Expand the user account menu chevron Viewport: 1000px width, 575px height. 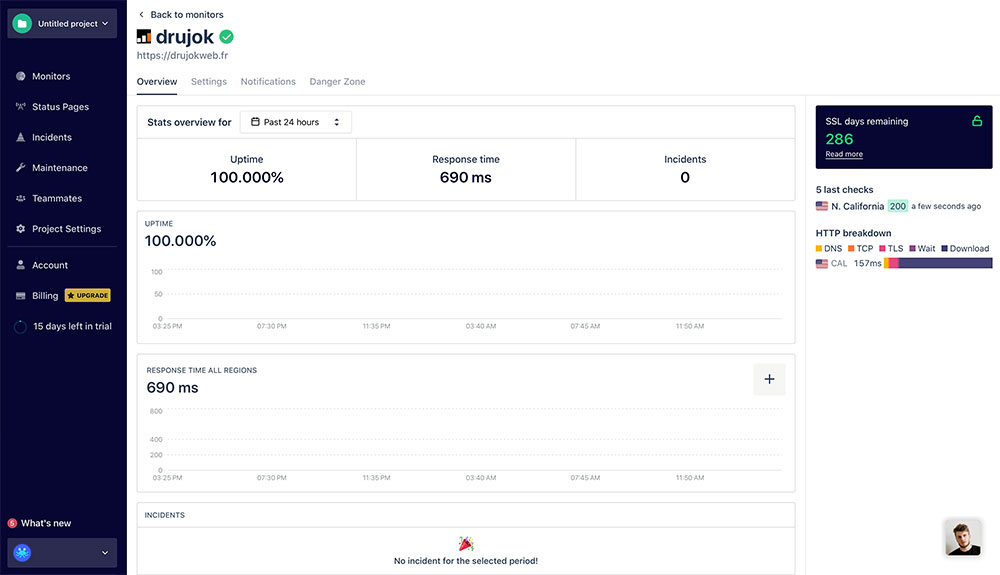click(105, 553)
